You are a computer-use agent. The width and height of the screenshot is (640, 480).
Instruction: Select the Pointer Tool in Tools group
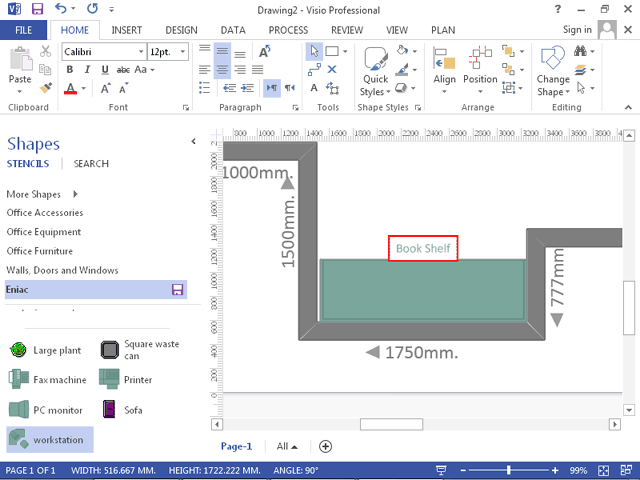315,51
